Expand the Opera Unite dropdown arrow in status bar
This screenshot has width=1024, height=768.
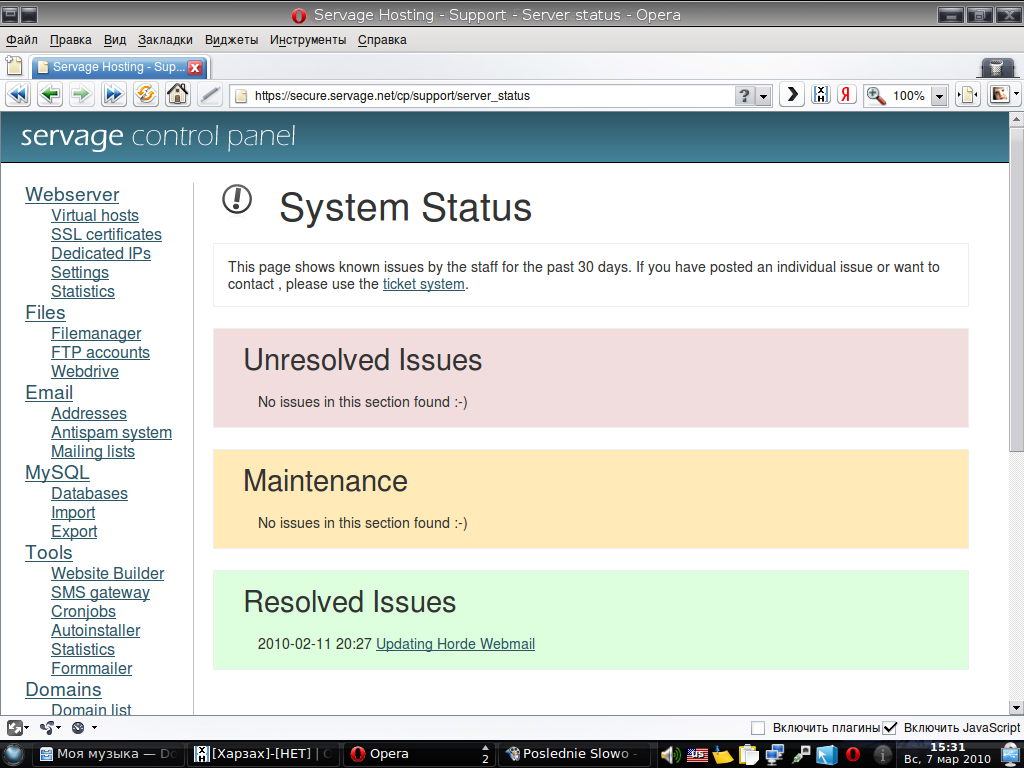94,728
